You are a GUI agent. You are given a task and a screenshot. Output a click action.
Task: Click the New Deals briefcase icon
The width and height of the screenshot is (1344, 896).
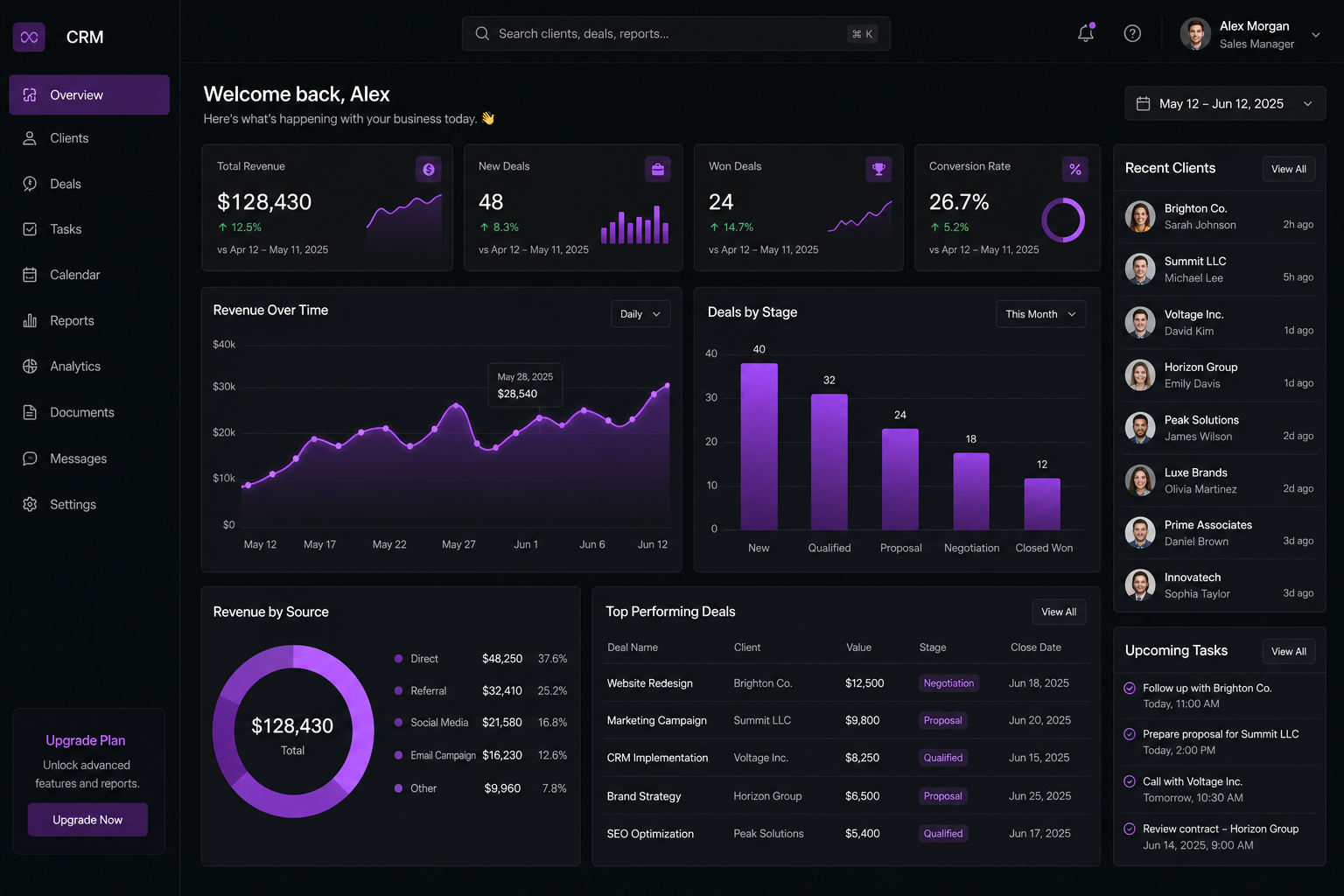pyautogui.click(x=658, y=170)
